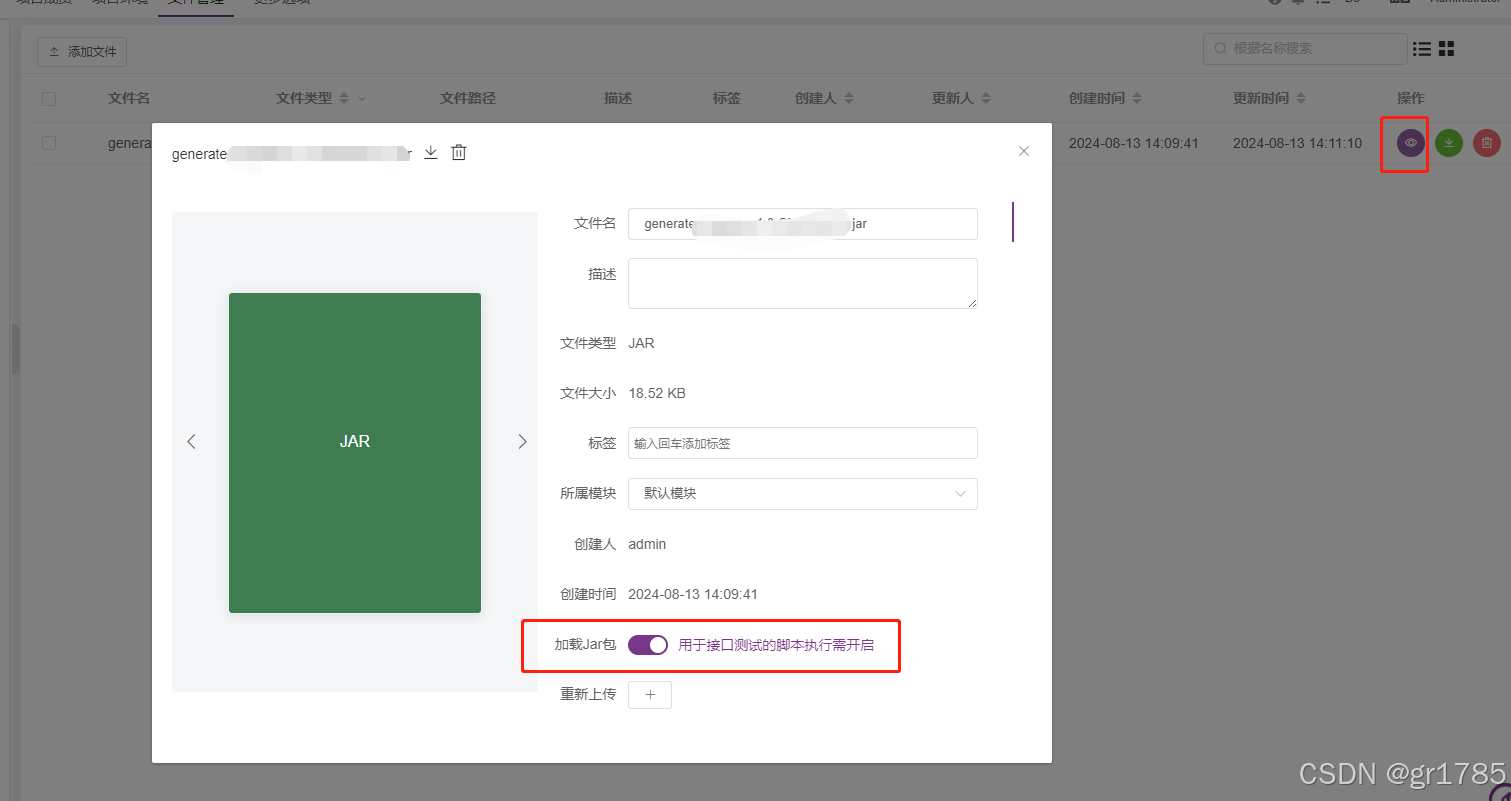
Task: Sort the table by 创建人
Action: tap(849, 98)
